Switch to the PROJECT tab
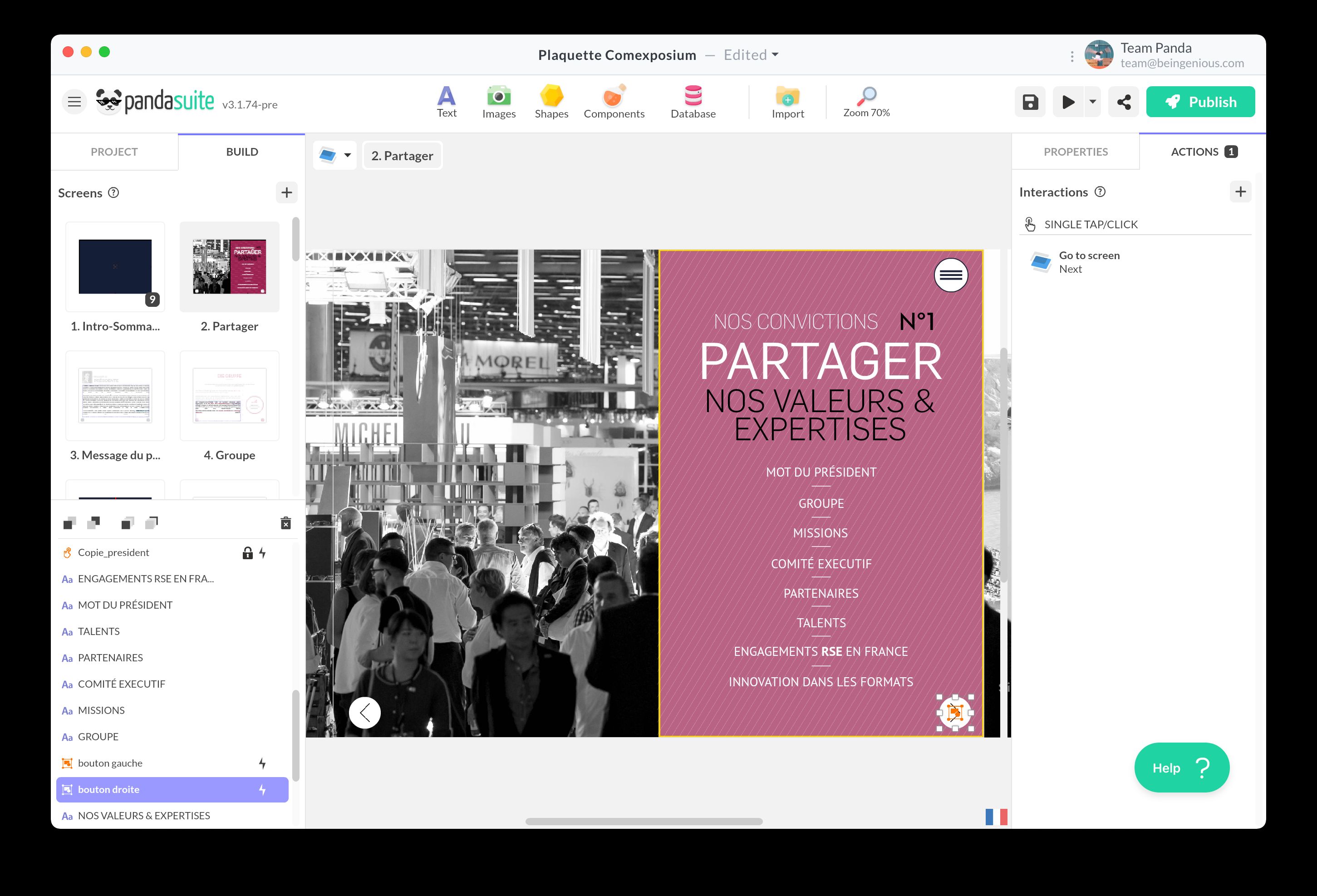Image resolution: width=1317 pixels, height=896 pixels. pyautogui.click(x=114, y=151)
